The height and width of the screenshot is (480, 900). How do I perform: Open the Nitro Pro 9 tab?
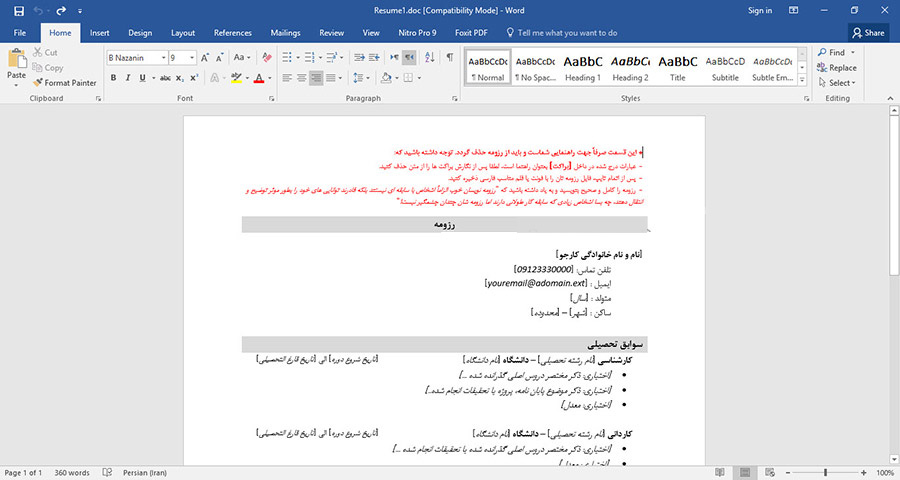417,33
